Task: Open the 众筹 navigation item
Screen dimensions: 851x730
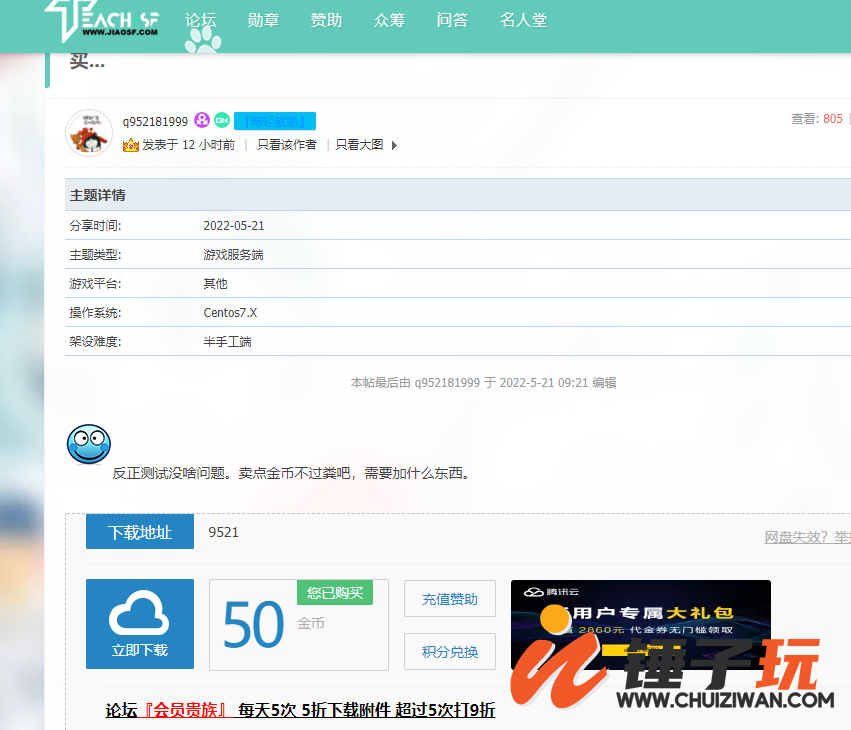Action: [389, 21]
